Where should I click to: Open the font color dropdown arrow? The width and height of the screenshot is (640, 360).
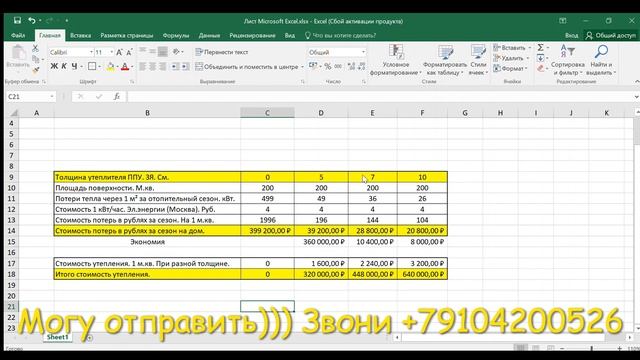(x=131, y=67)
